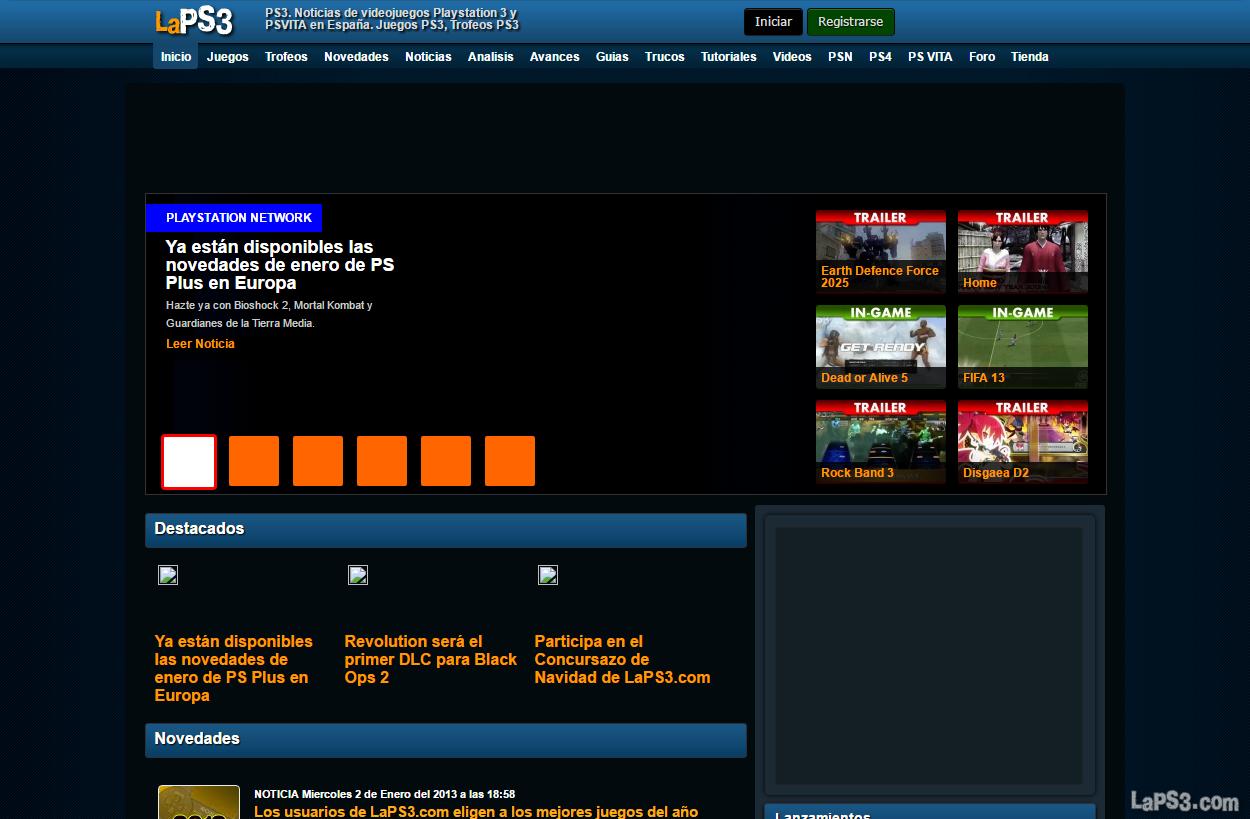The width and height of the screenshot is (1250, 819).
Task: Click the LaPS3 logo in header
Action: point(194,21)
